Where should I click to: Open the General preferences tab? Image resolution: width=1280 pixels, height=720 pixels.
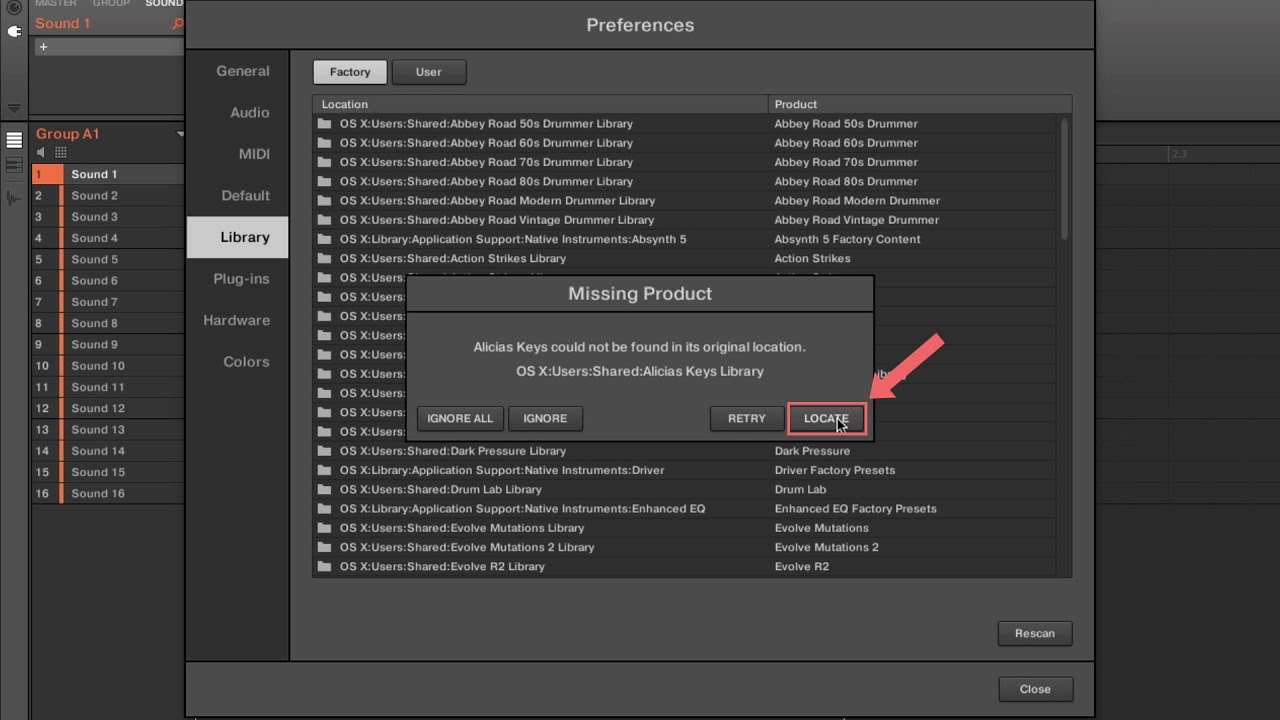(x=243, y=71)
